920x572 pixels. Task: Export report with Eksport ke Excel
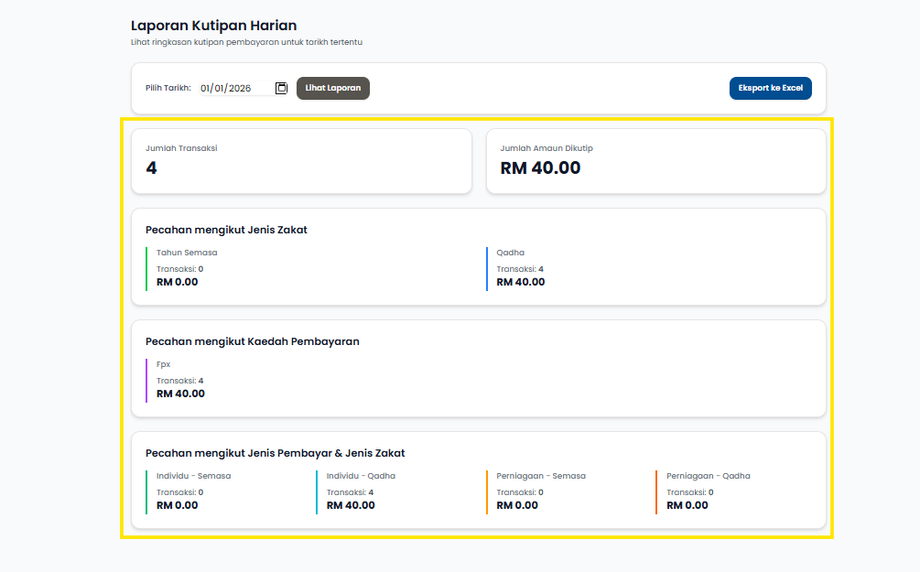coord(770,88)
